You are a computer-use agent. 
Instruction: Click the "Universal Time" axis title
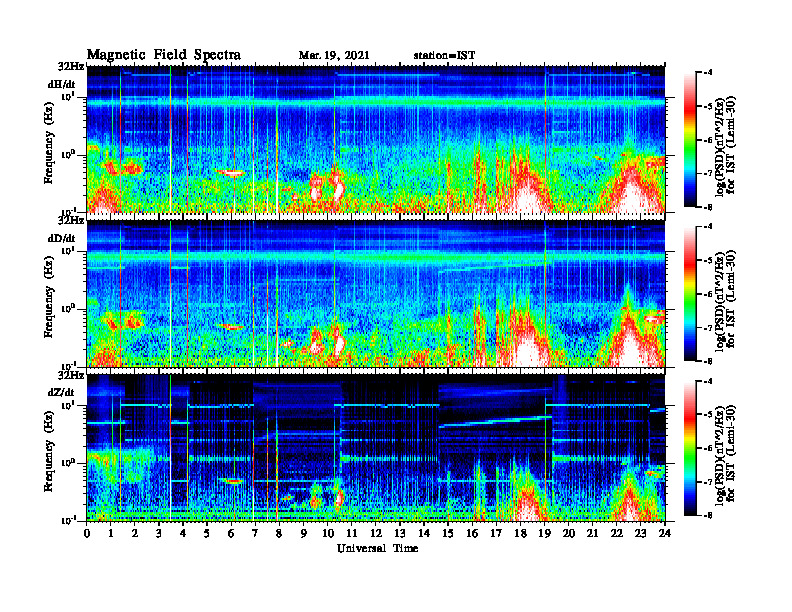coord(377,548)
